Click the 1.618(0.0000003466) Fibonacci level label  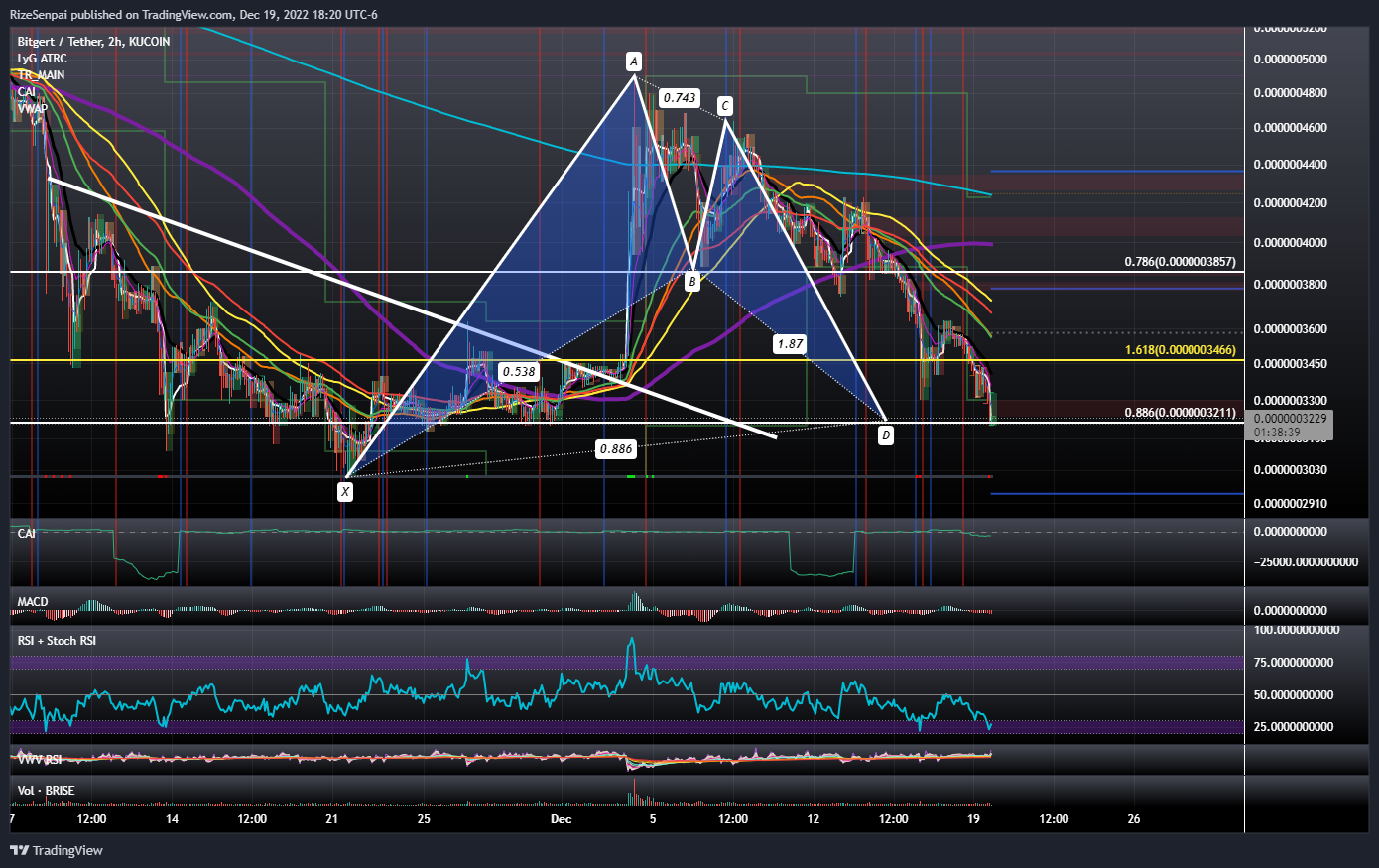pyautogui.click(x=1180, y=350)
